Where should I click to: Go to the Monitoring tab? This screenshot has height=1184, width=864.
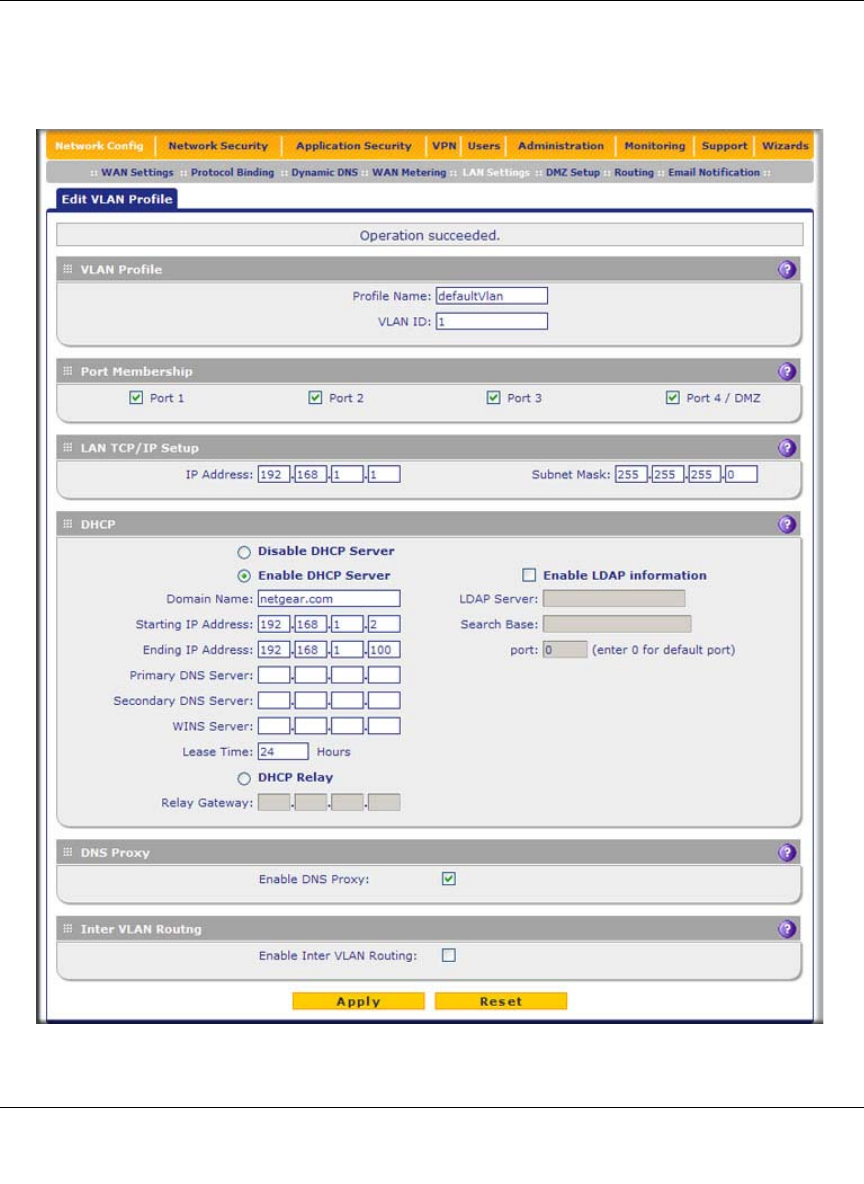pyautogui.click(x=655, y=146)
